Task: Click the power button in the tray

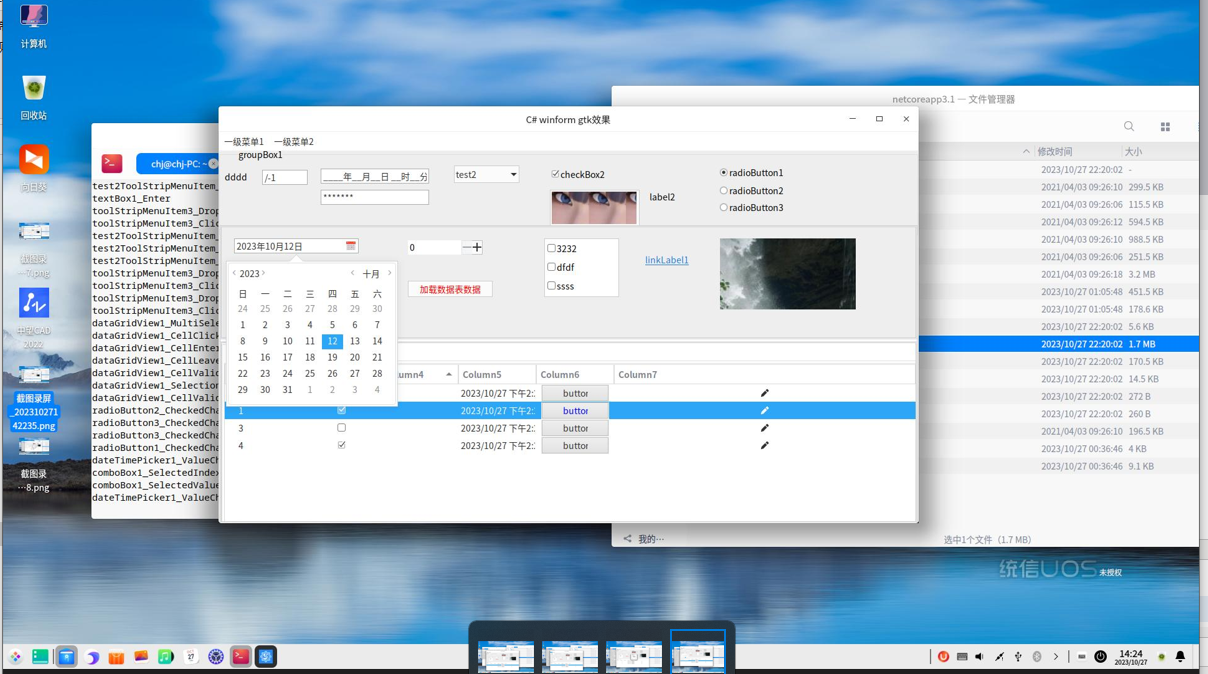Action: (1100, 657)
